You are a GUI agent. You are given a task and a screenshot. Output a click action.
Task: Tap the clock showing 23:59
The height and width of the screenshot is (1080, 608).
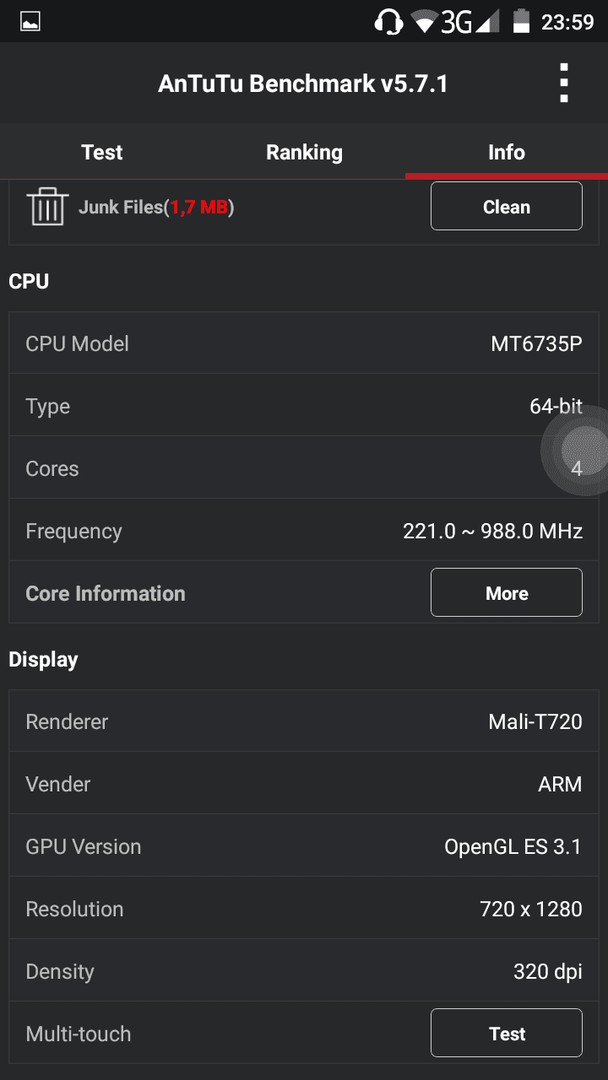[x=567, y=22]
